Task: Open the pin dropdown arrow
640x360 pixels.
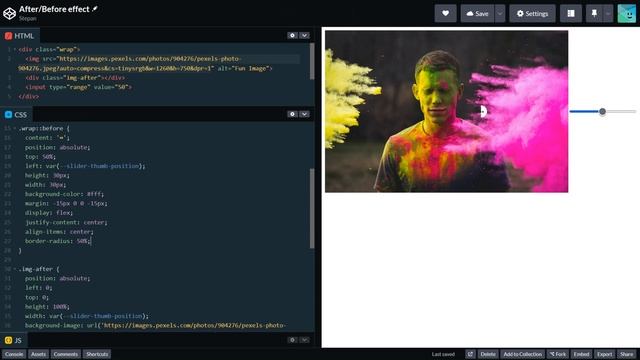Action: click(x=608, y=13)
